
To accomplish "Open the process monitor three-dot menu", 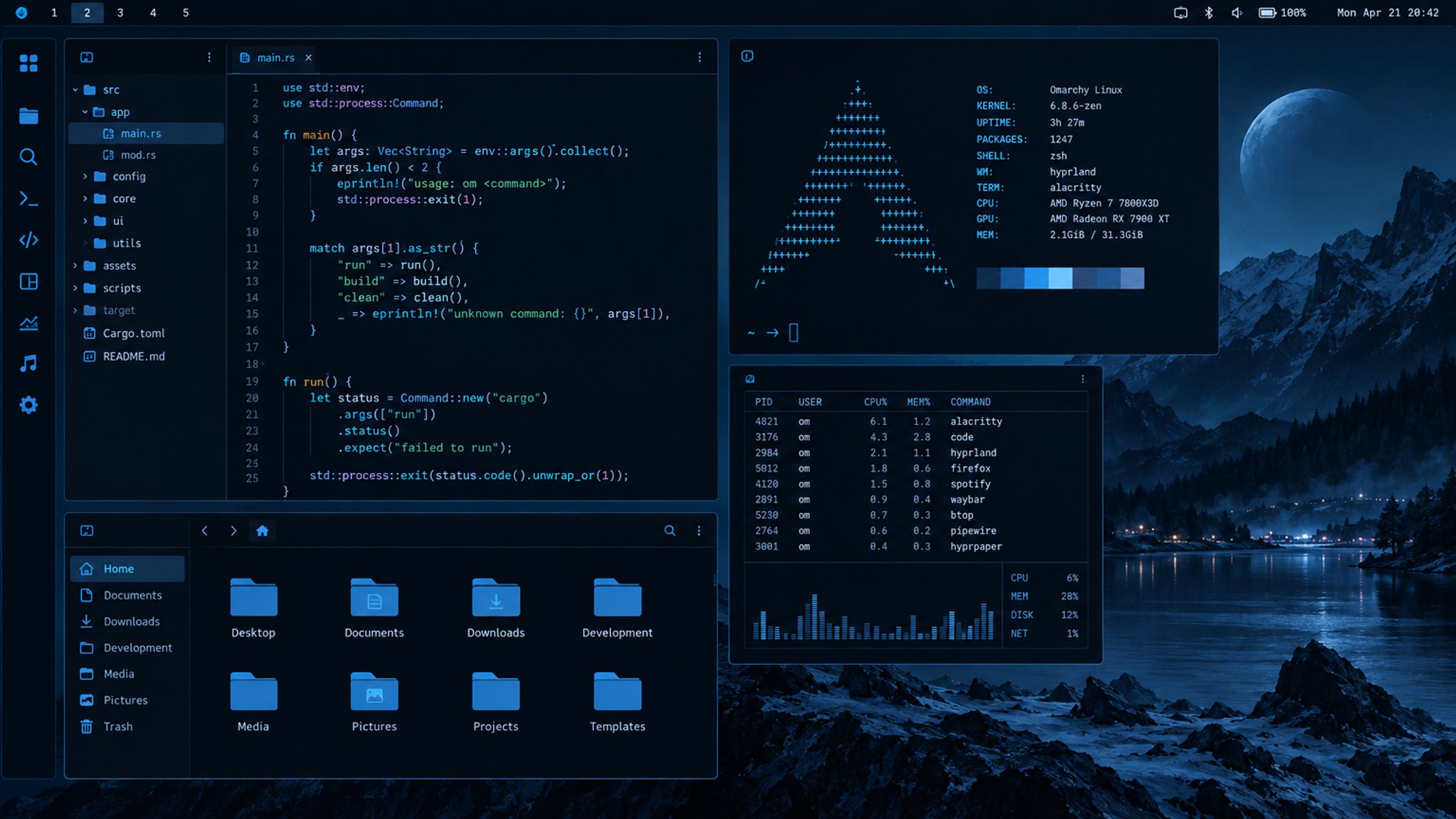I will coord(1083,379).
